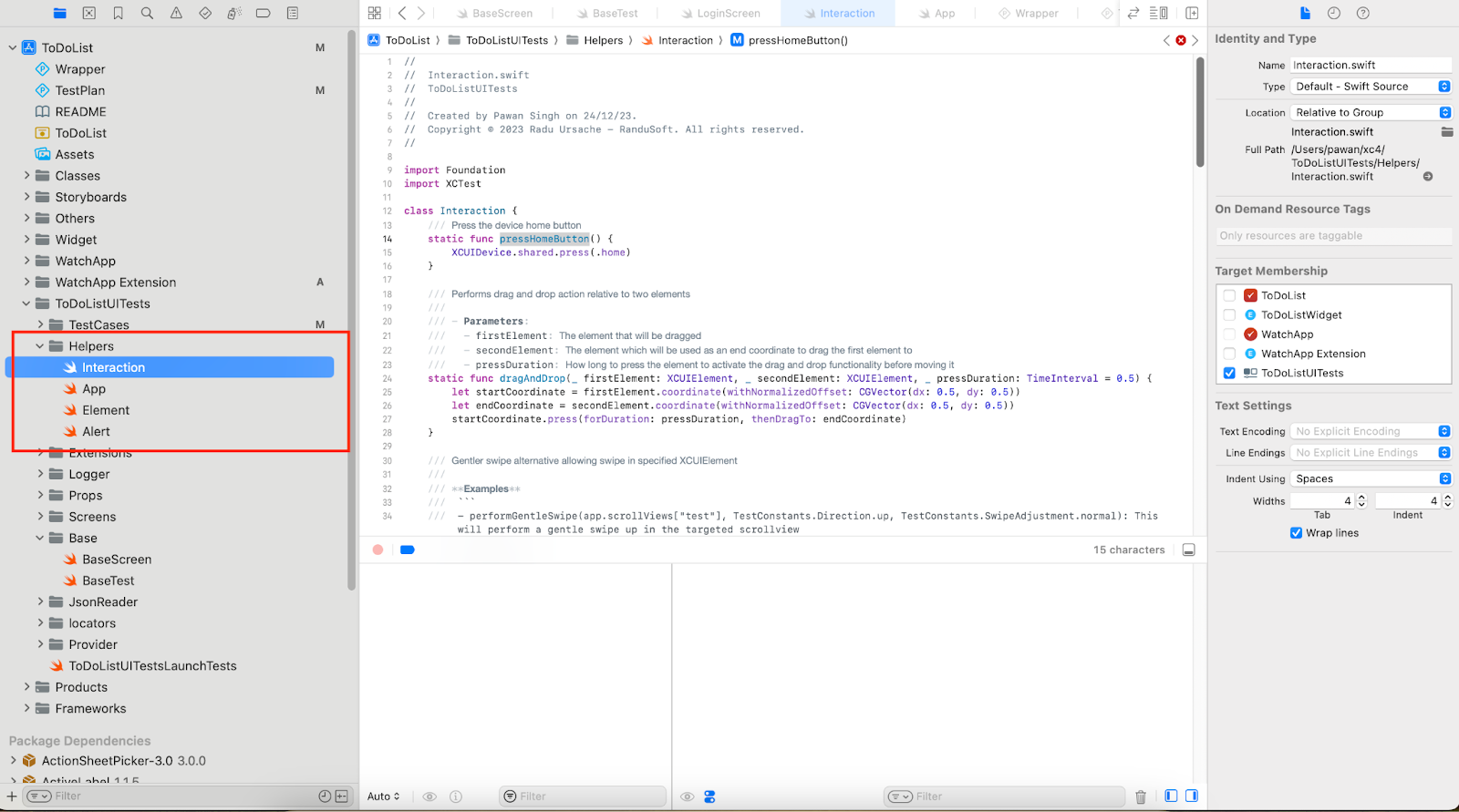Add a new editor pane on right
The height and width of the screenshot is (812, 1459).
[1192, 13]
